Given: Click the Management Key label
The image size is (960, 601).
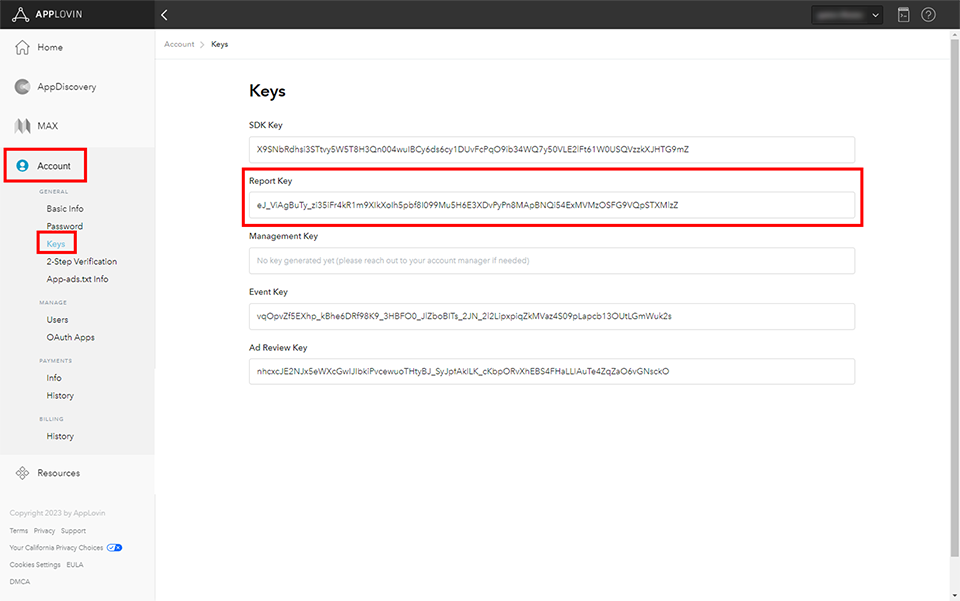Looking at the screenshot, I should [x=283, y=236].
